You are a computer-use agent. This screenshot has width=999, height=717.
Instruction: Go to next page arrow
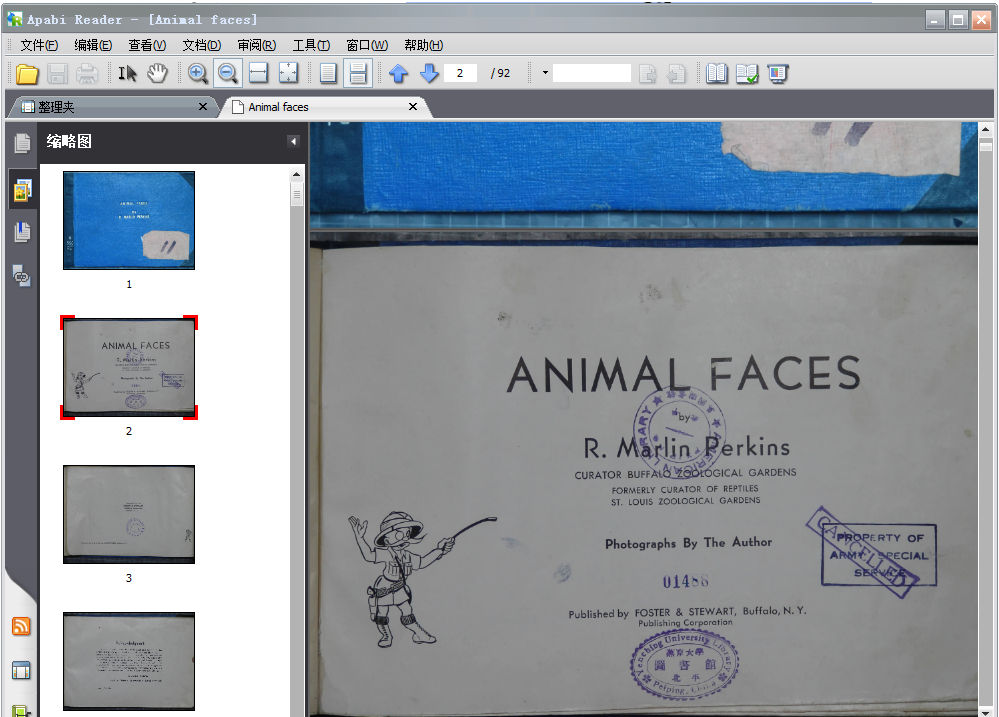click(429, 73)
